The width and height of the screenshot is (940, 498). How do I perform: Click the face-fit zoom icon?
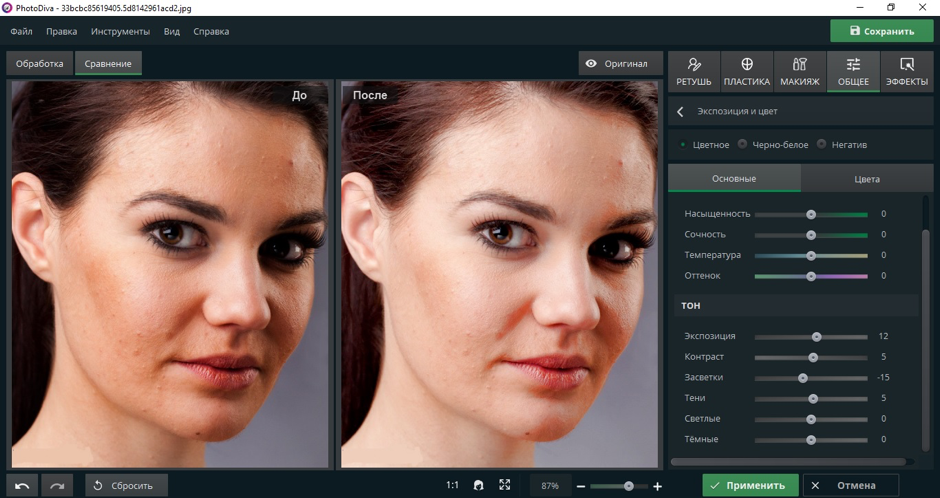(x=479, y=486)
